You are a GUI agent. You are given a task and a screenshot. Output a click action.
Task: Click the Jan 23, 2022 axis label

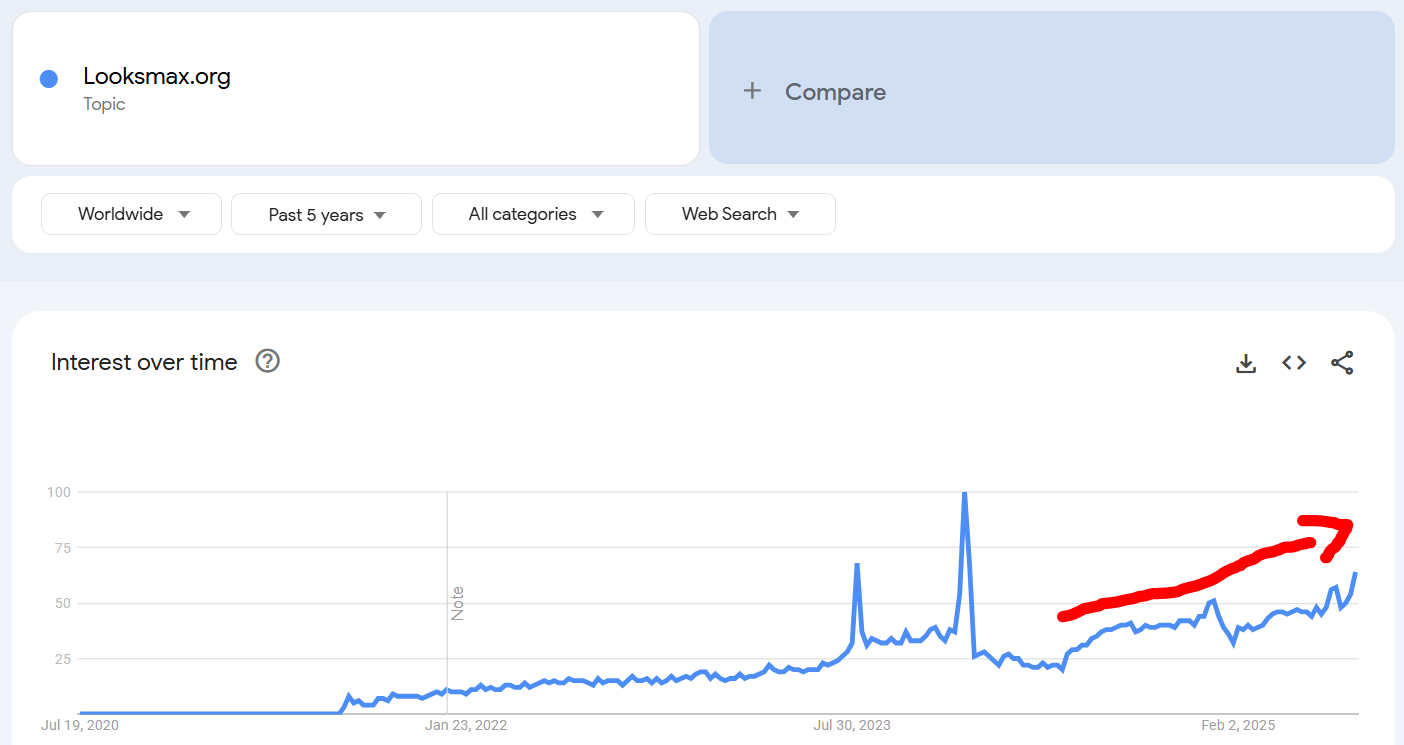[466, 725]
